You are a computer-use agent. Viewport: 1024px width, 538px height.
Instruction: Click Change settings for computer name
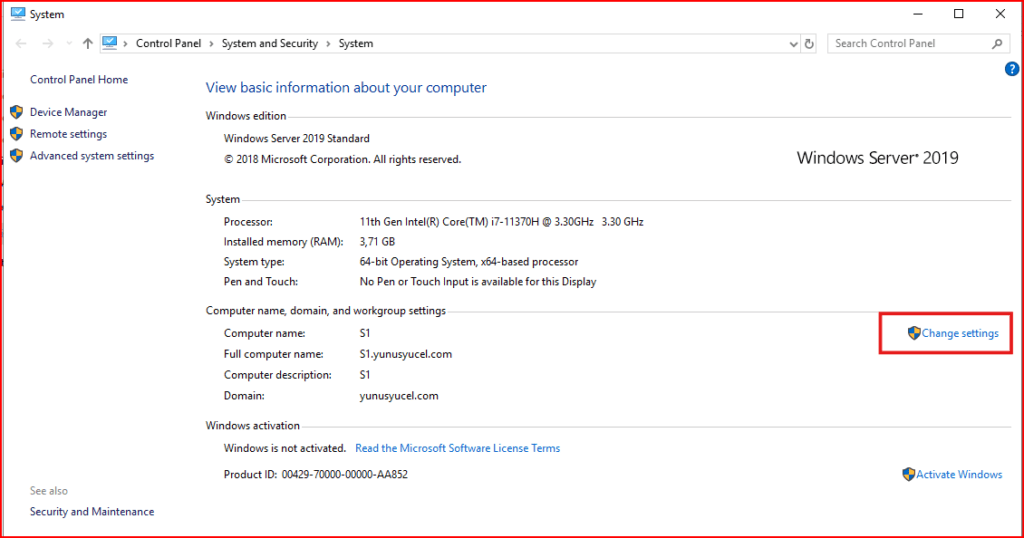click(959, 334)
